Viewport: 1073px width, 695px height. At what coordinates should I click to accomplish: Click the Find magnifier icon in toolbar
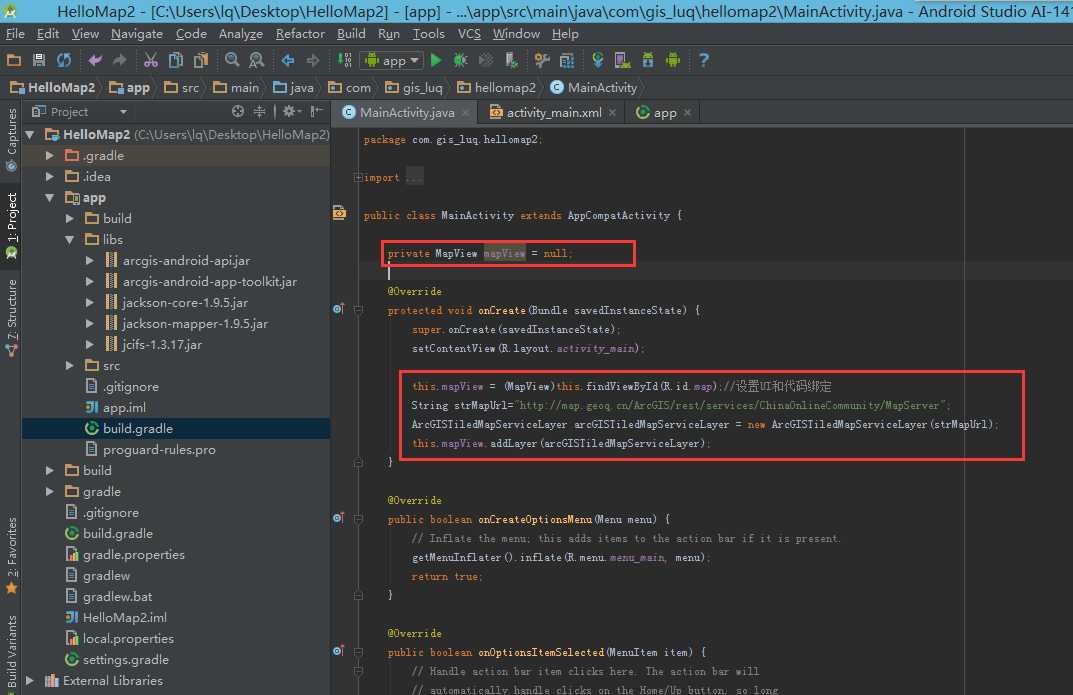(x=232, y=61)
